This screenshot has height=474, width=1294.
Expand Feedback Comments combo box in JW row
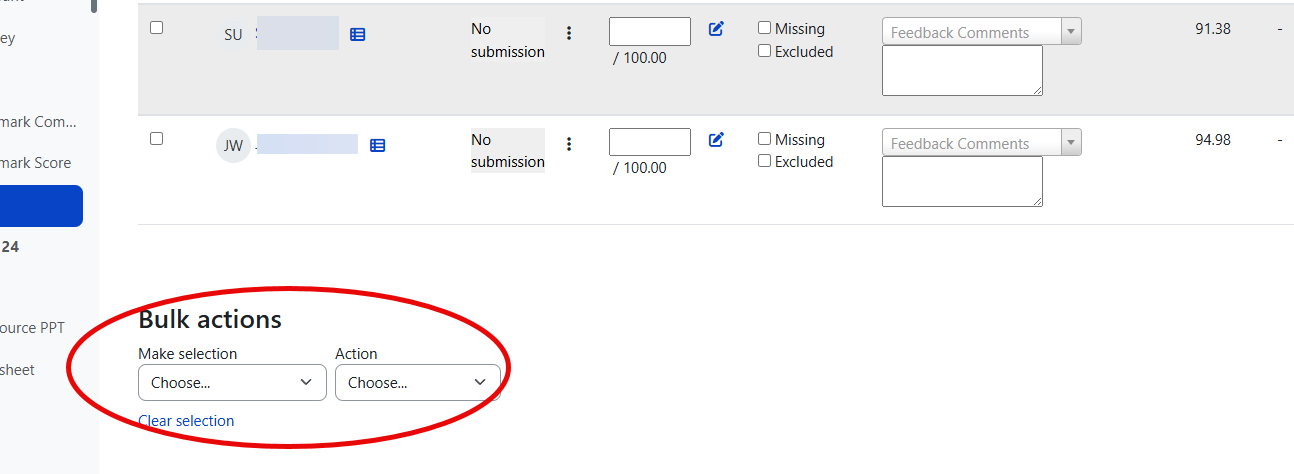click(x=1071, y=143)
